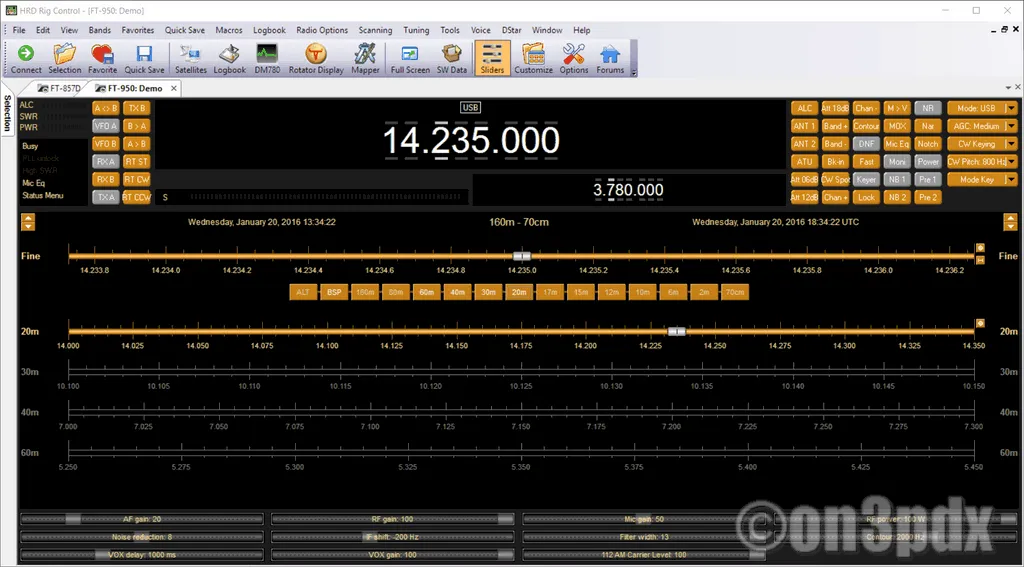The height and width of the screenshot is (567, 1024).
Task: Select the 40m band button
Action: (457, 292)
